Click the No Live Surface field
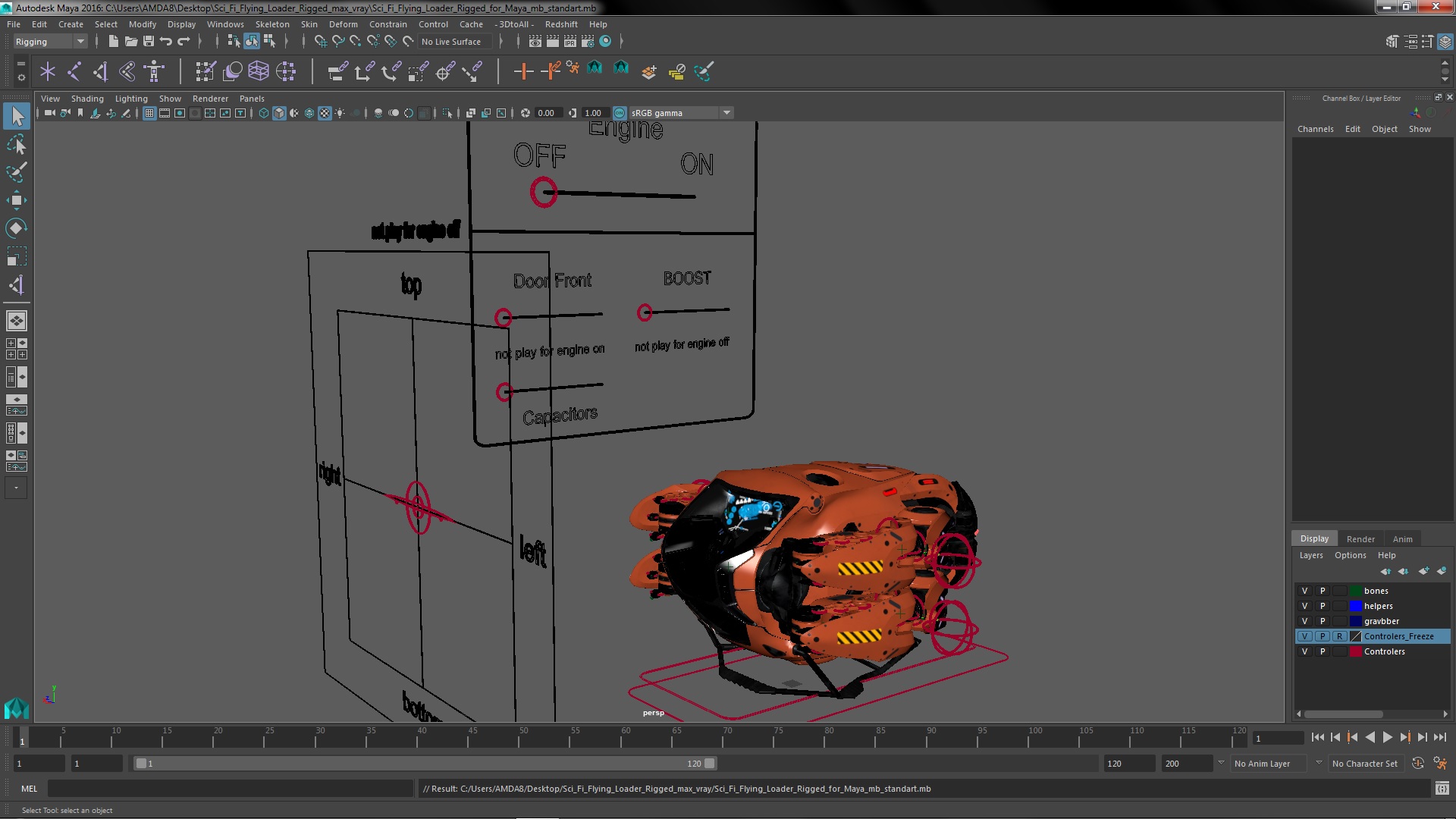 [455, 42]
